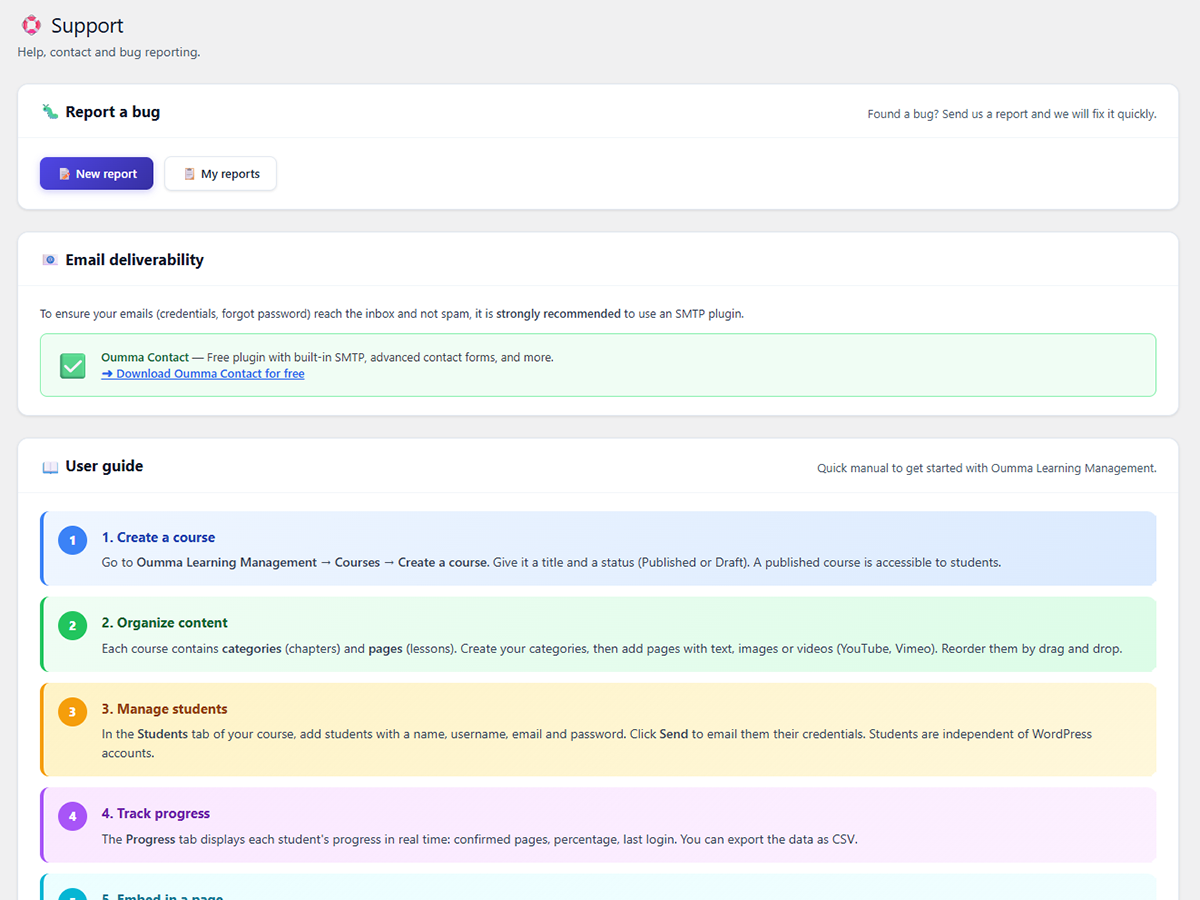
Task: Open My reports
Action: 220,174
